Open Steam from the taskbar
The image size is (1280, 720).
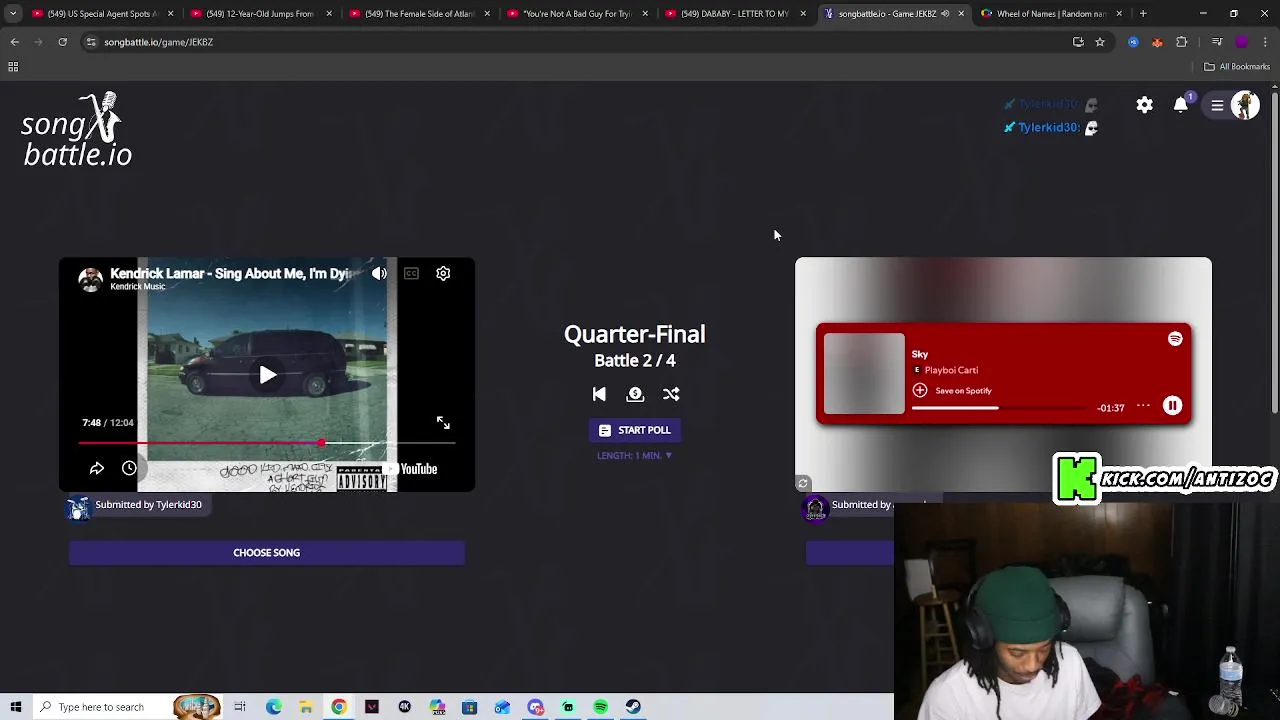pyautogui.click(x=633, y=707)
